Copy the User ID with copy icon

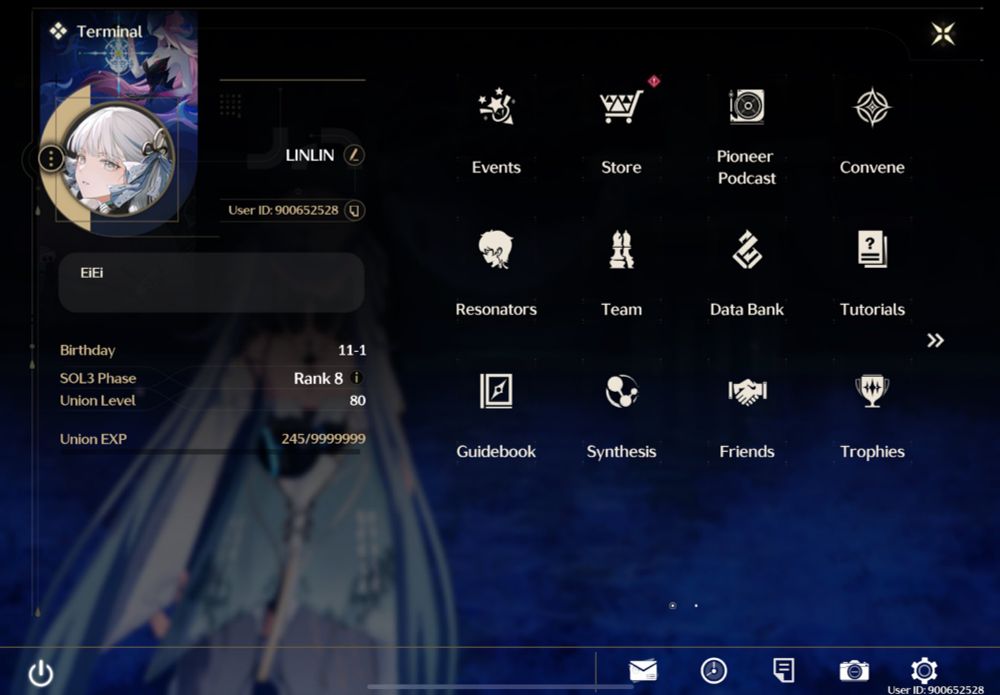[x=355, y=210]
